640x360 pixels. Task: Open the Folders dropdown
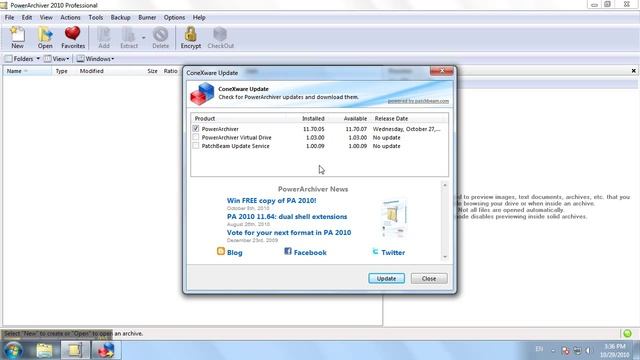[x=22, y=59]
